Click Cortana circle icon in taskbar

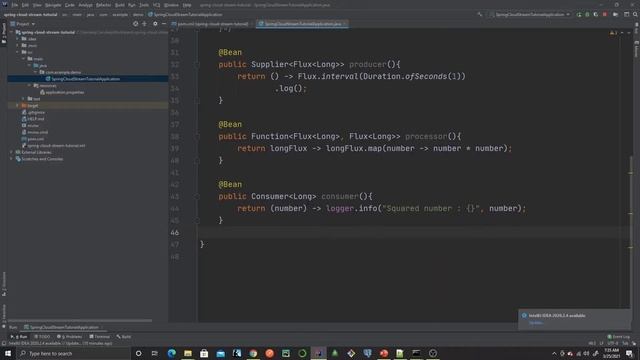[138, 353]
